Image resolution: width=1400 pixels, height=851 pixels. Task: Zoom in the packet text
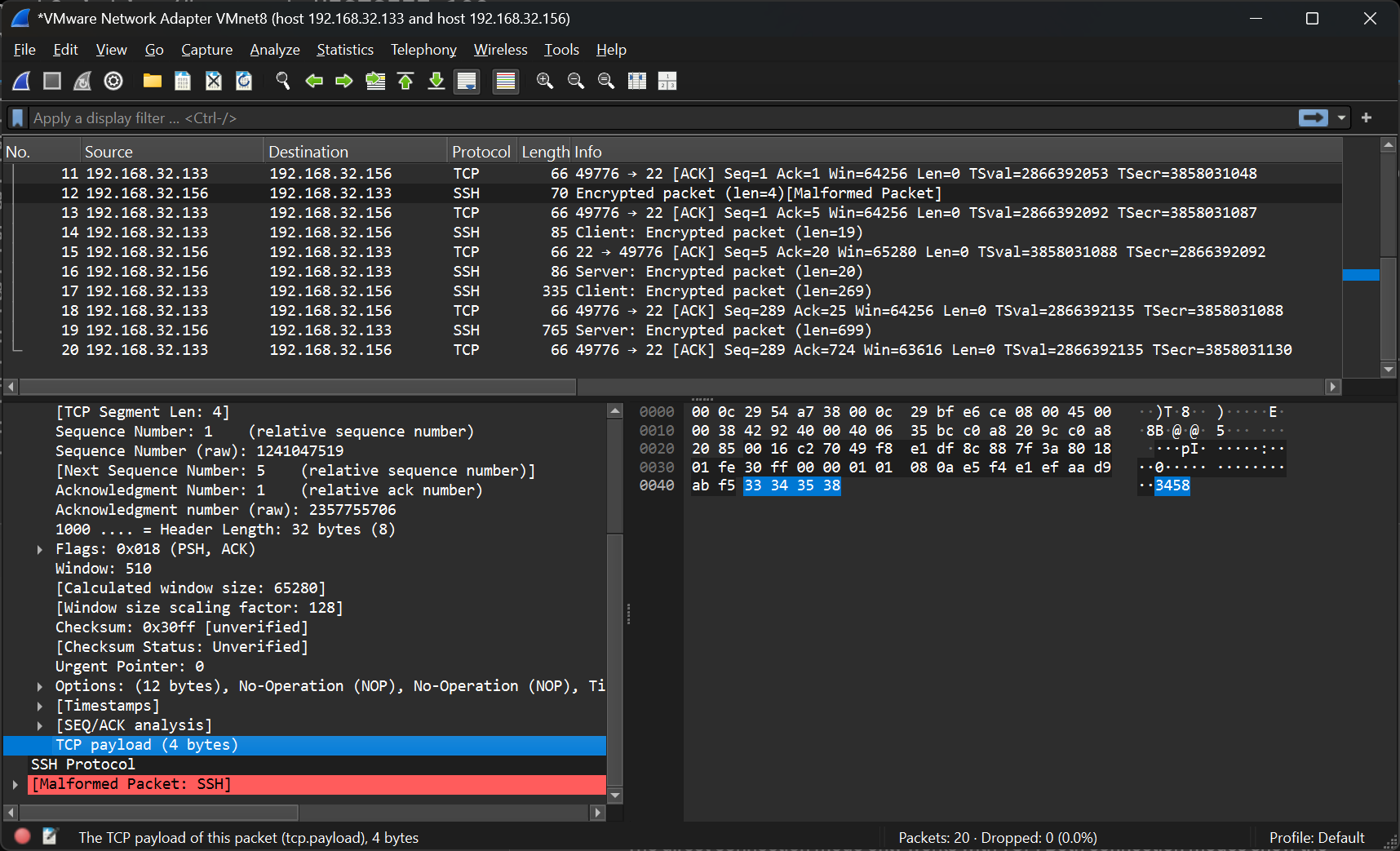coord(545,81)
